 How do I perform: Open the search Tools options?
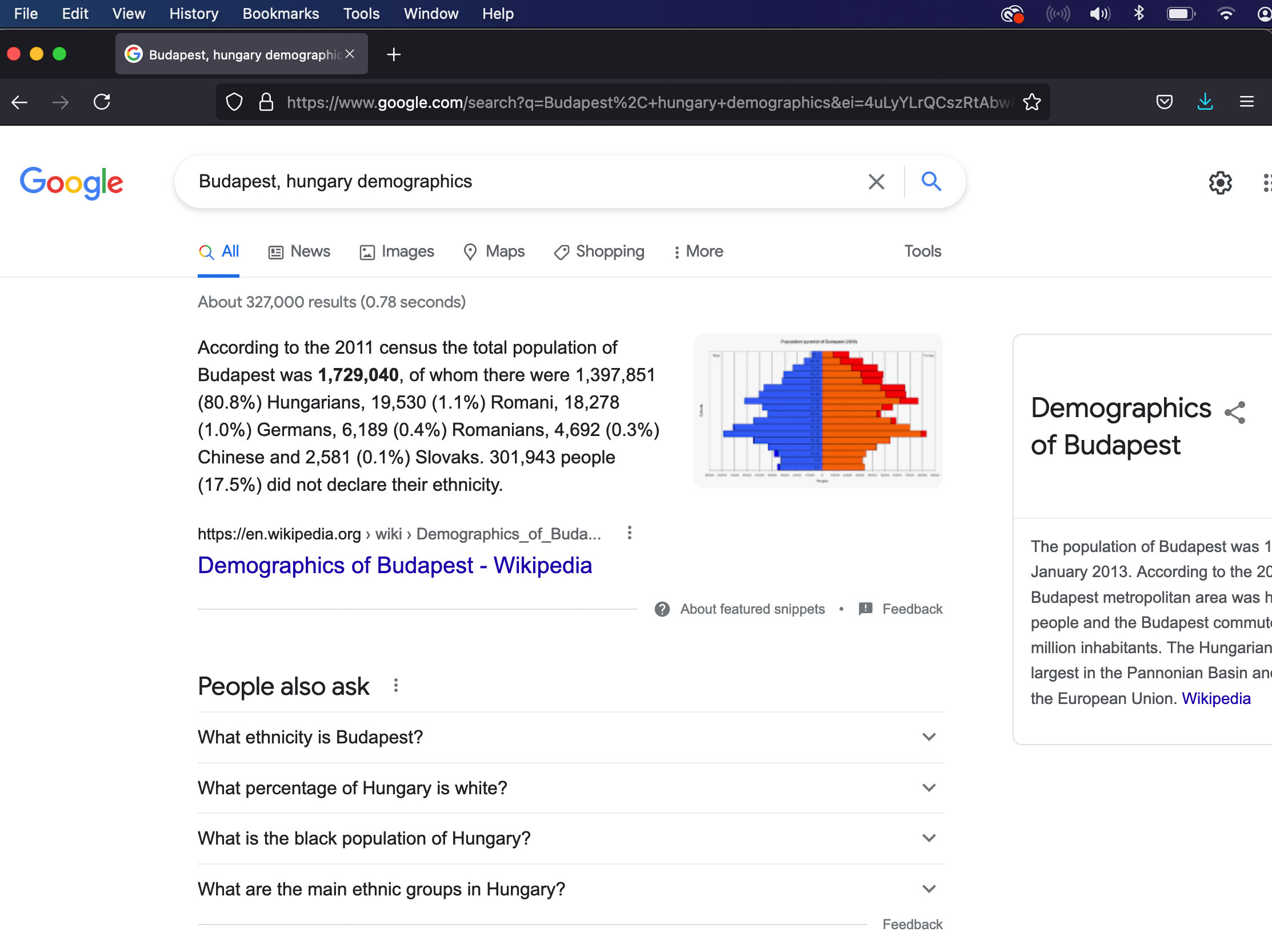[x=922, y=251]
